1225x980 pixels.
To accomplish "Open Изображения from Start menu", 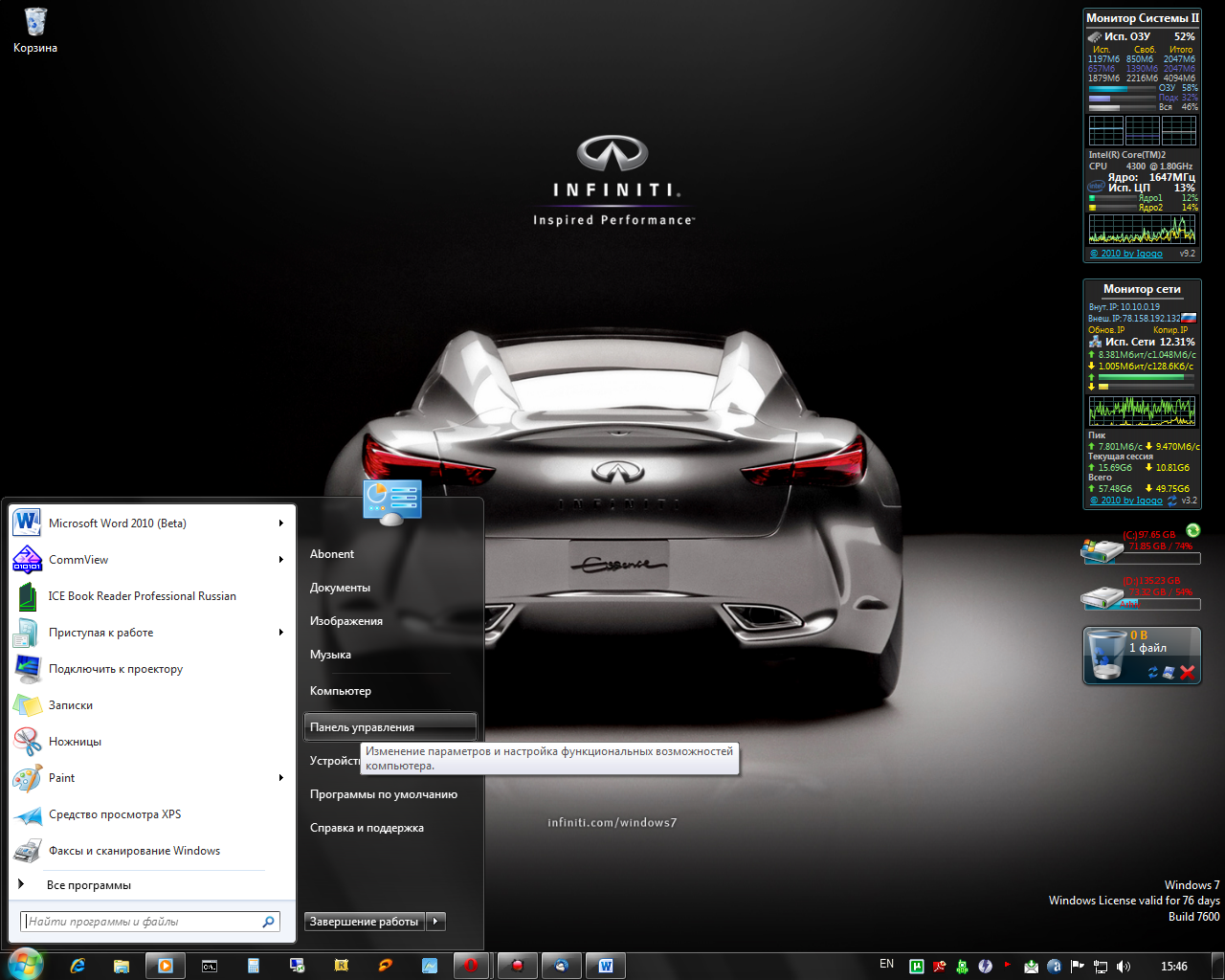I will tap(390, 621).
